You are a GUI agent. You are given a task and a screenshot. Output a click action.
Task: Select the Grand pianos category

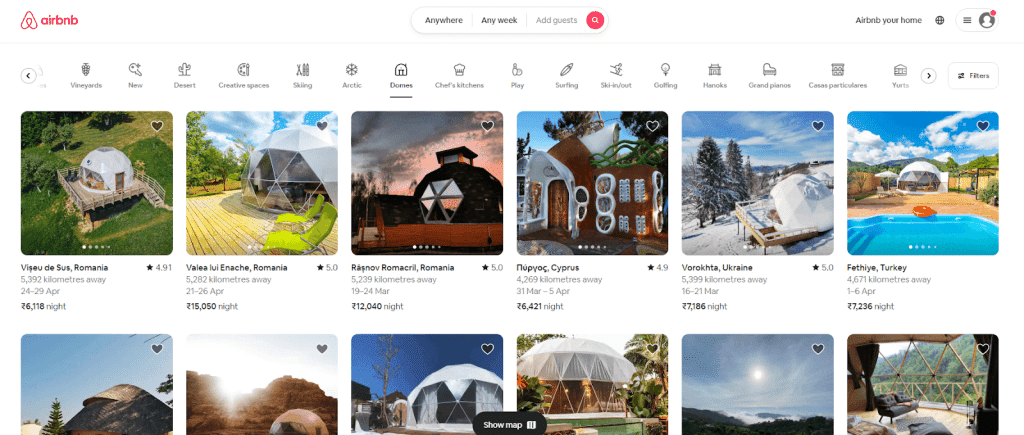(x=769, y=76)
